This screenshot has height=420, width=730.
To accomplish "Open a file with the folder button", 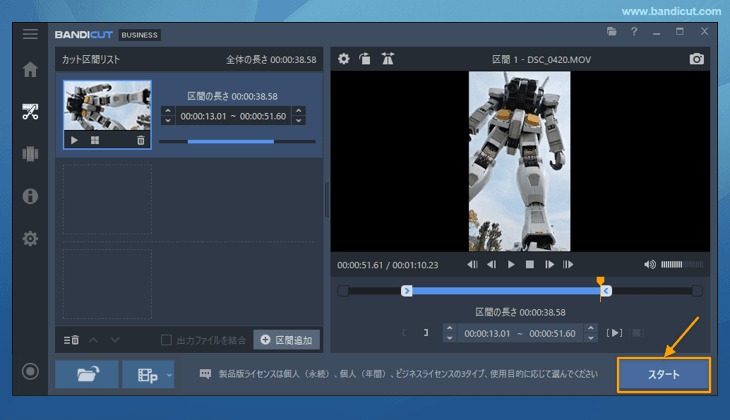I will [x=87, y=374].
